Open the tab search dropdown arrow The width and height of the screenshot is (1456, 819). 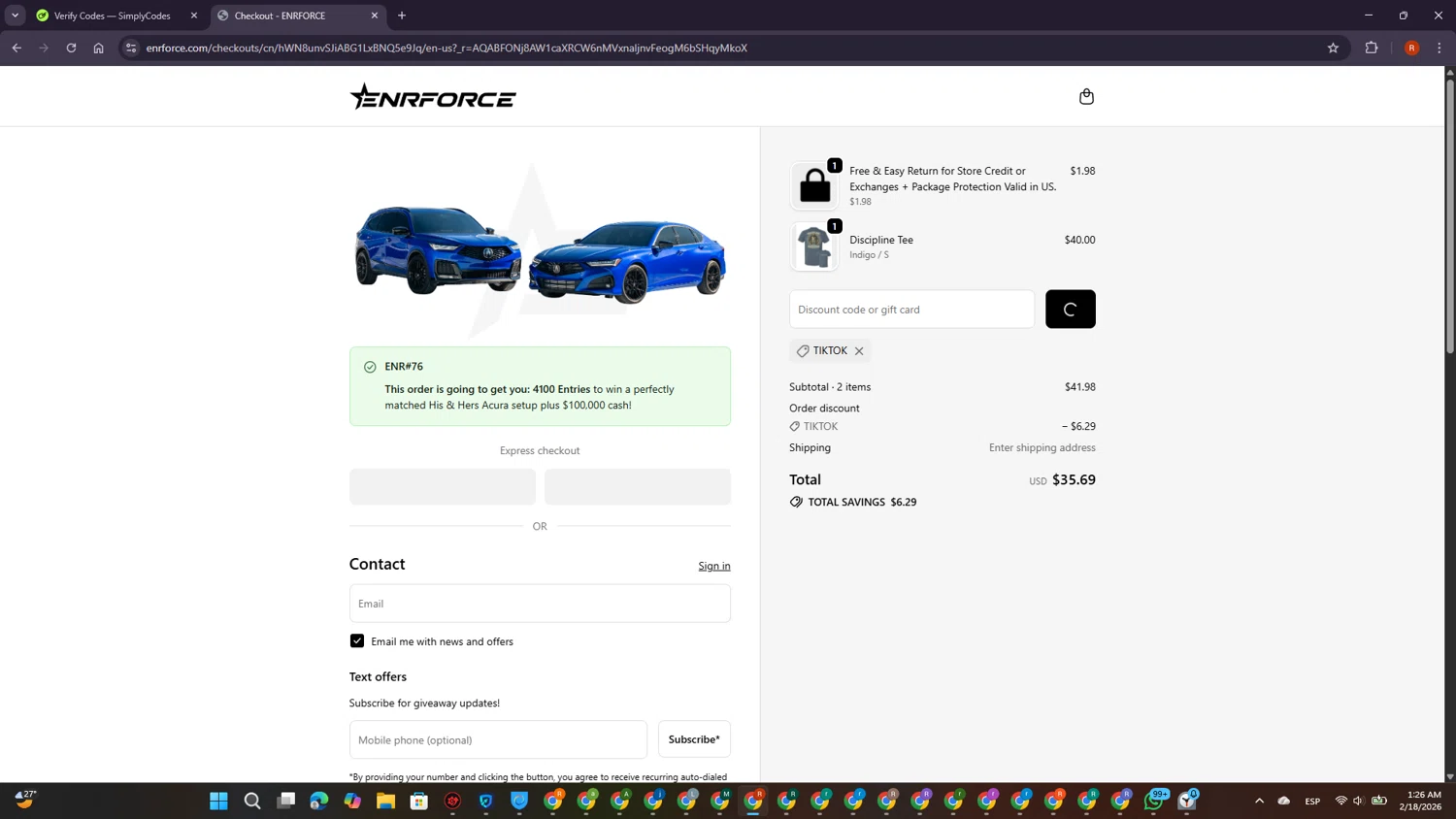[x=15, y=16]
